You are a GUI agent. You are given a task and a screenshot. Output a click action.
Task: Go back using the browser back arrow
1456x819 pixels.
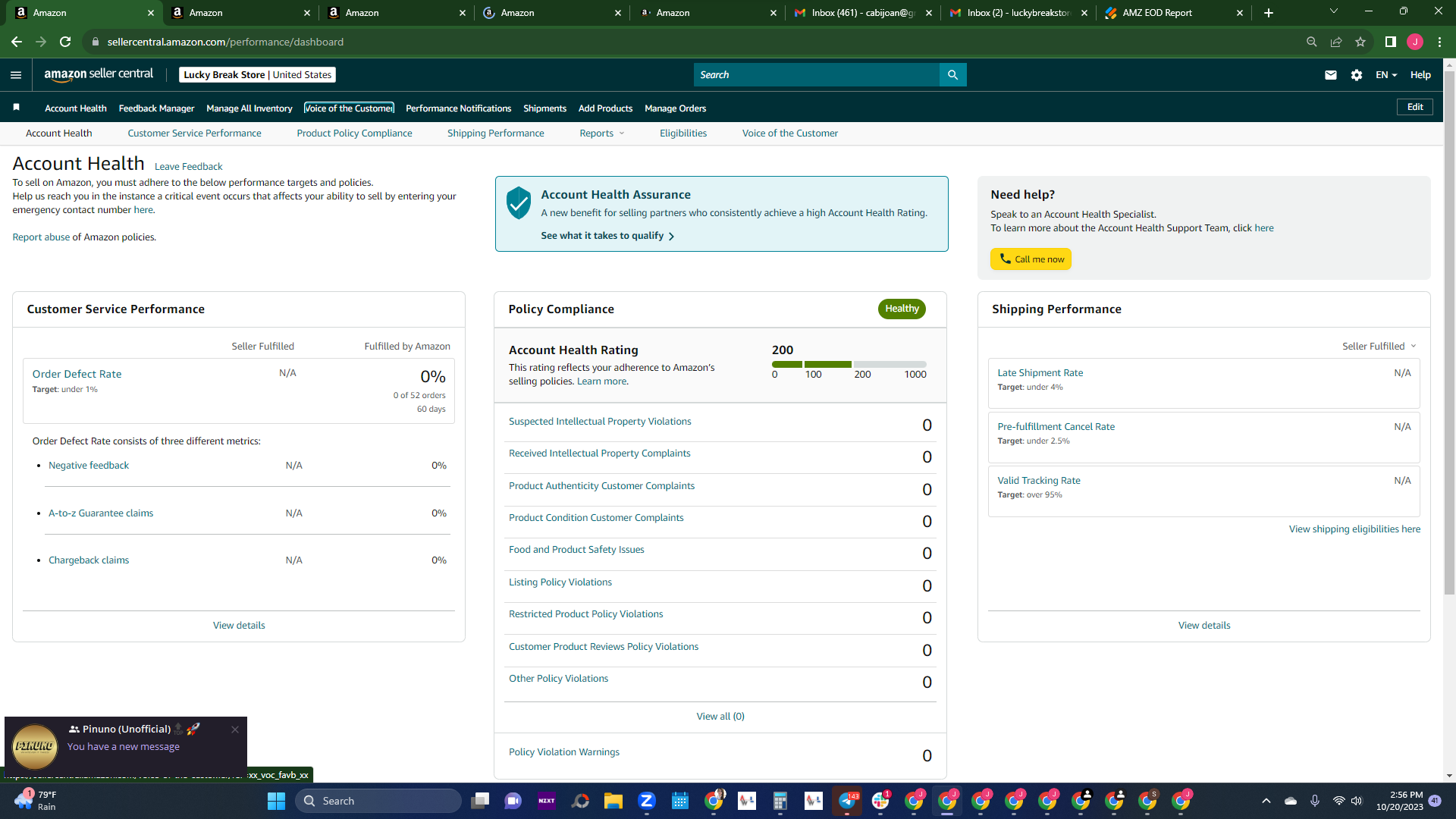point(17,42)
